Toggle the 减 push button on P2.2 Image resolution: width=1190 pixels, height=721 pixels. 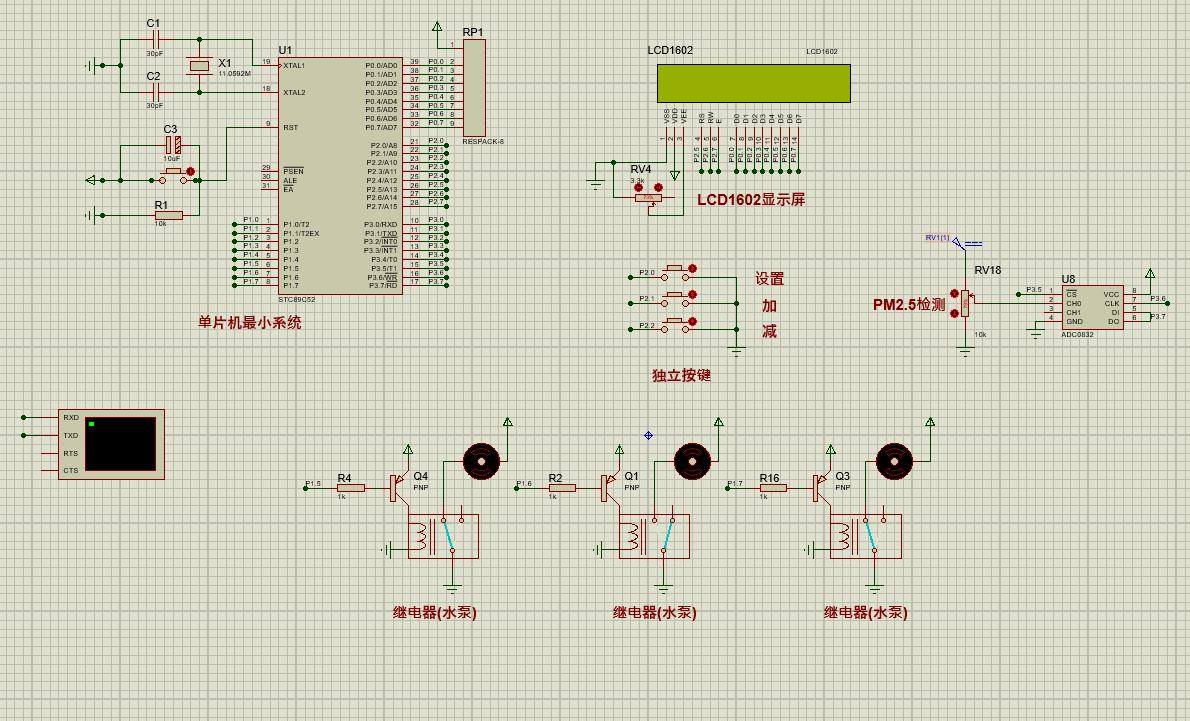tap(675, 325)
